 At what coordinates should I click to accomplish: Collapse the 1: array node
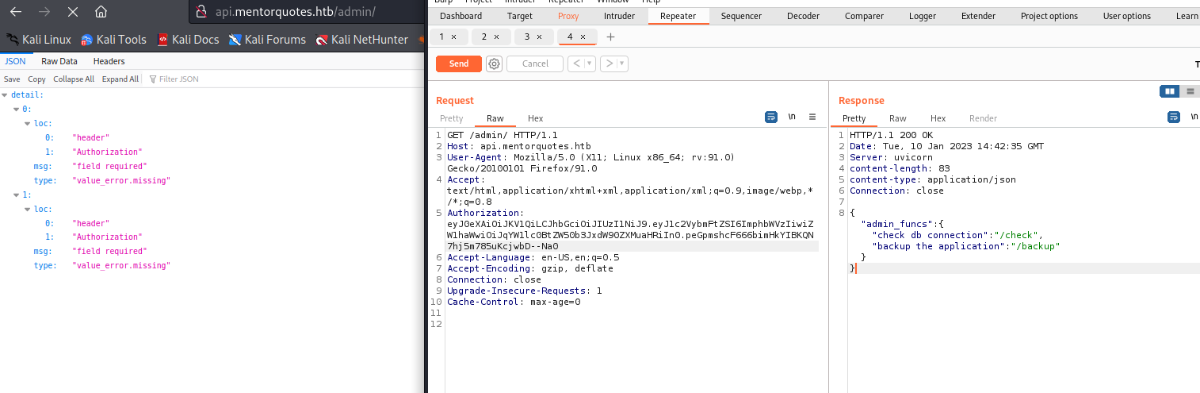pyautogui.click(x=16, y=195)
